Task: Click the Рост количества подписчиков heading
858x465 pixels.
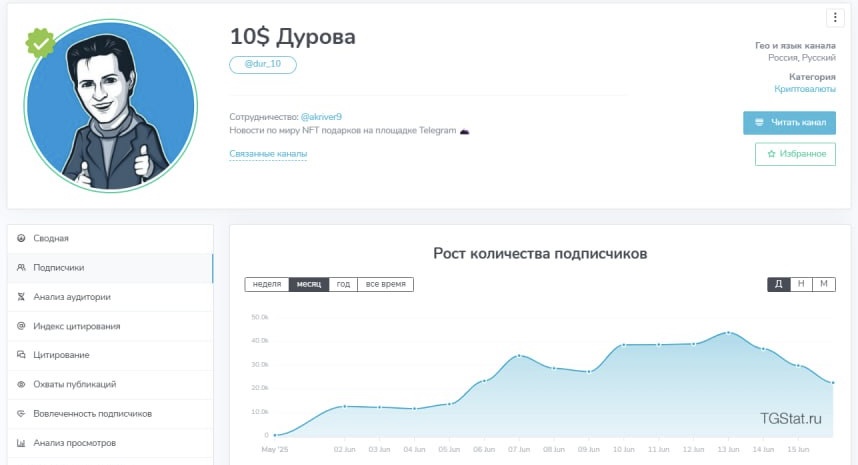Action: (x=540, y=254)
